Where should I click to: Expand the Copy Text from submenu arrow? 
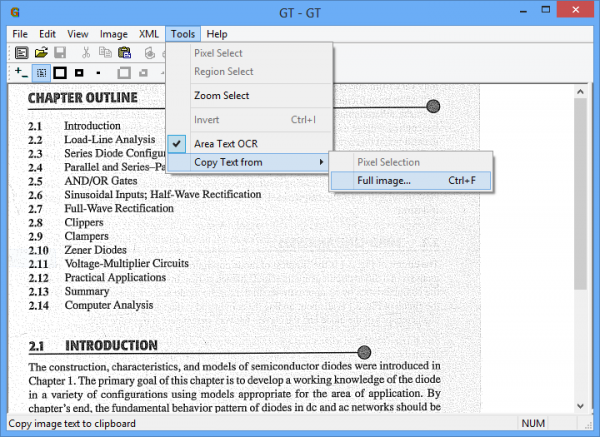(x=322, y=162)
